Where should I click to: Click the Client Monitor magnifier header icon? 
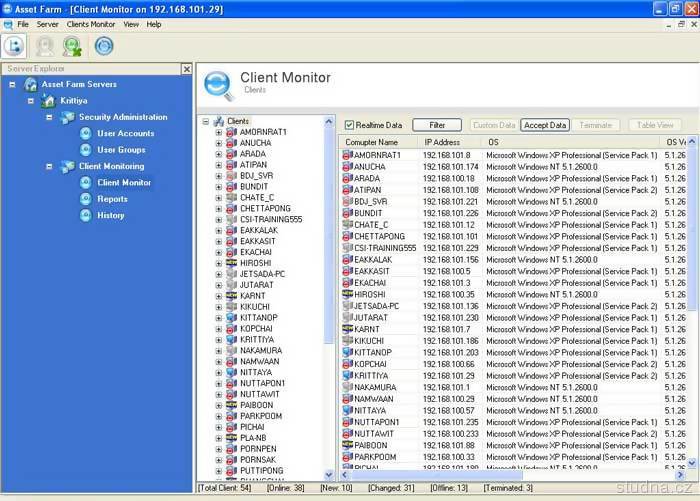click(218, 86)
